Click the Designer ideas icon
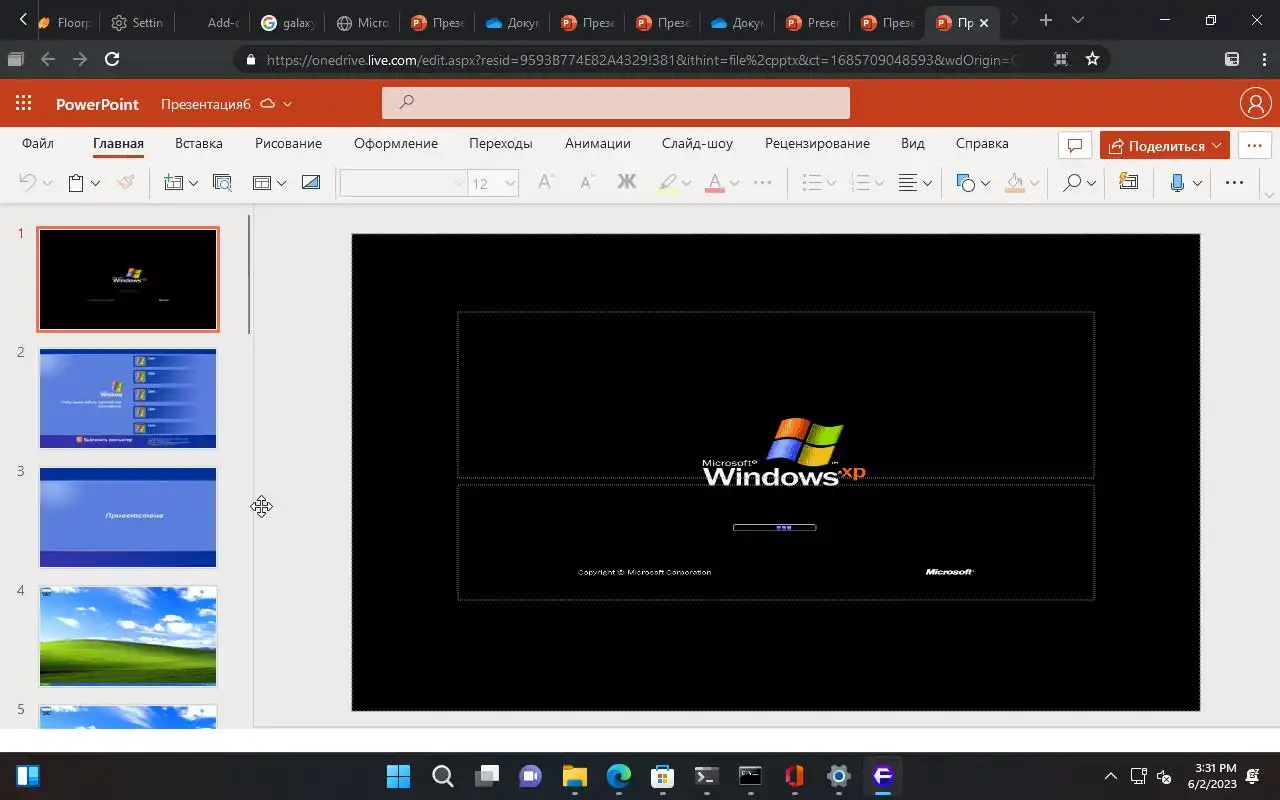 pyautogui.click(x=1129, y=182)
